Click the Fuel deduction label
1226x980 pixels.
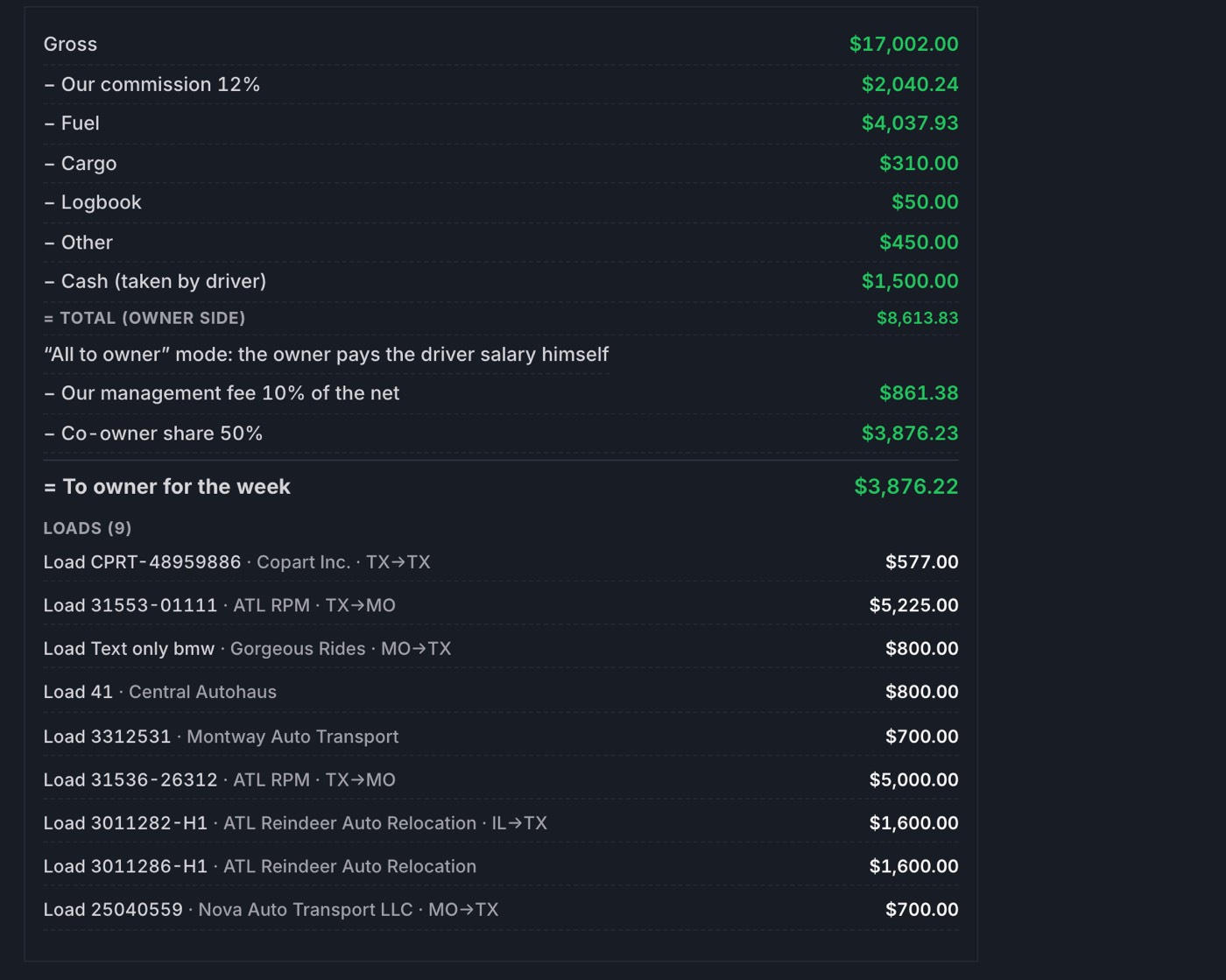tap(72, 123)
